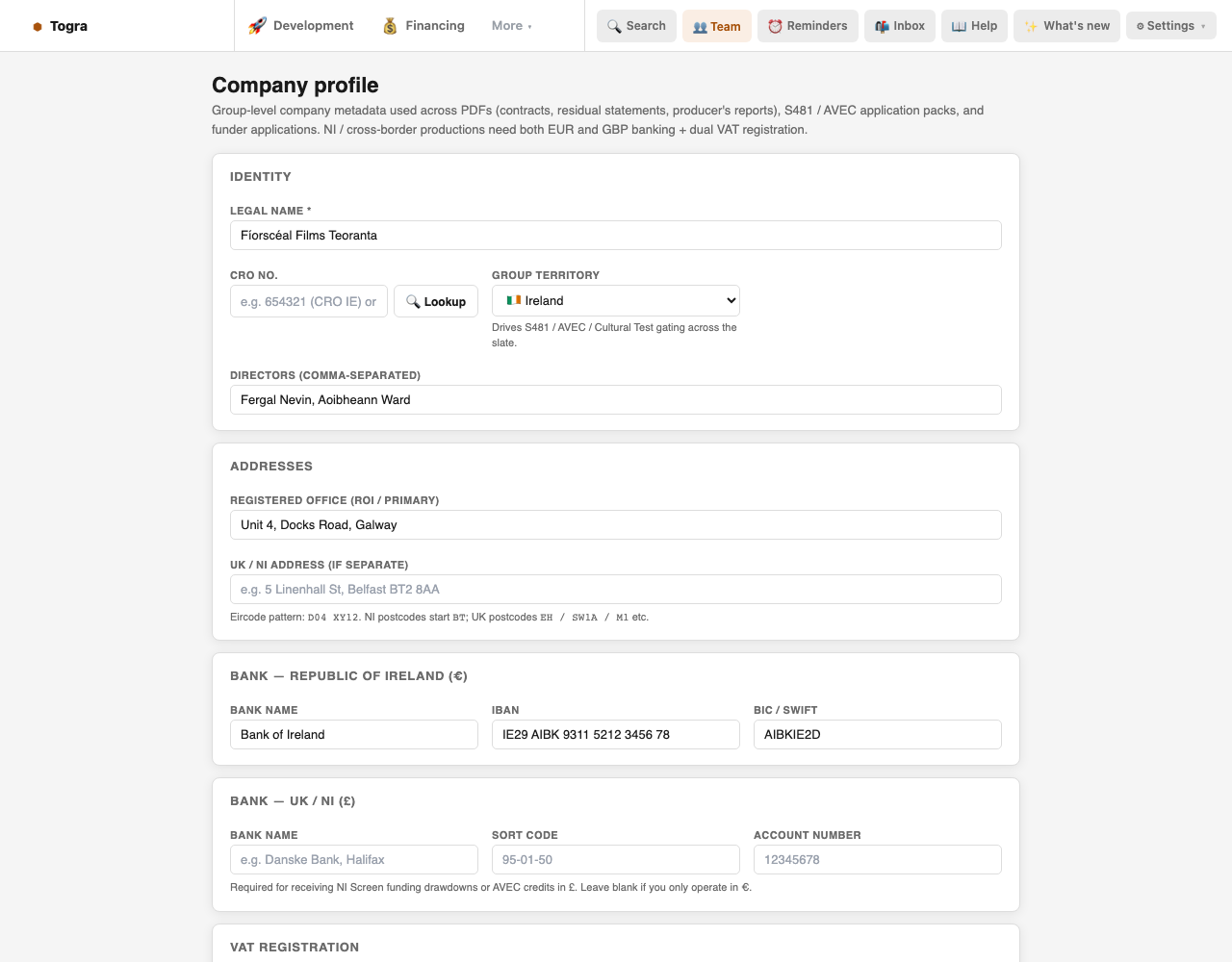This screenshot has height=962, width=1232.
Task: Click the UK / NI address field
Action: [x=616, y=590]
